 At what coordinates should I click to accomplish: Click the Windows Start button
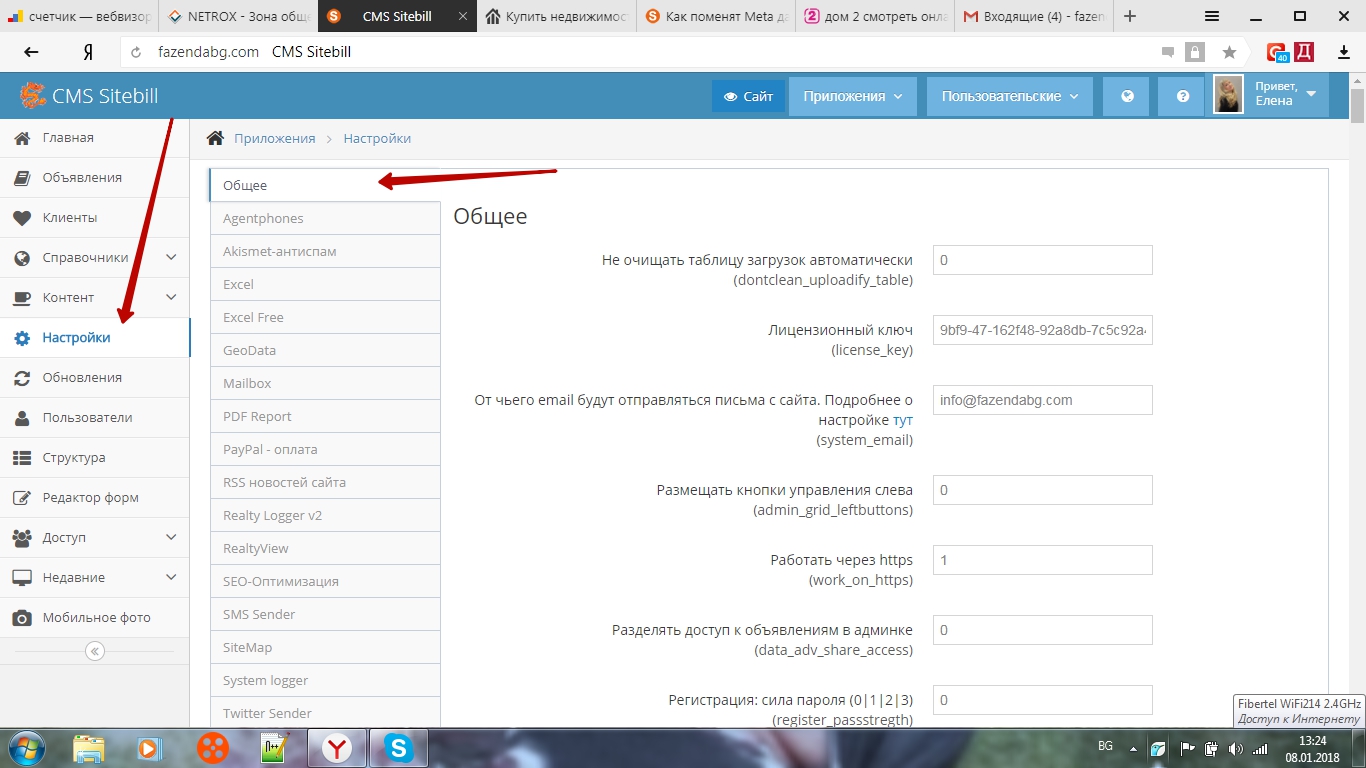(x=27, y=748)
